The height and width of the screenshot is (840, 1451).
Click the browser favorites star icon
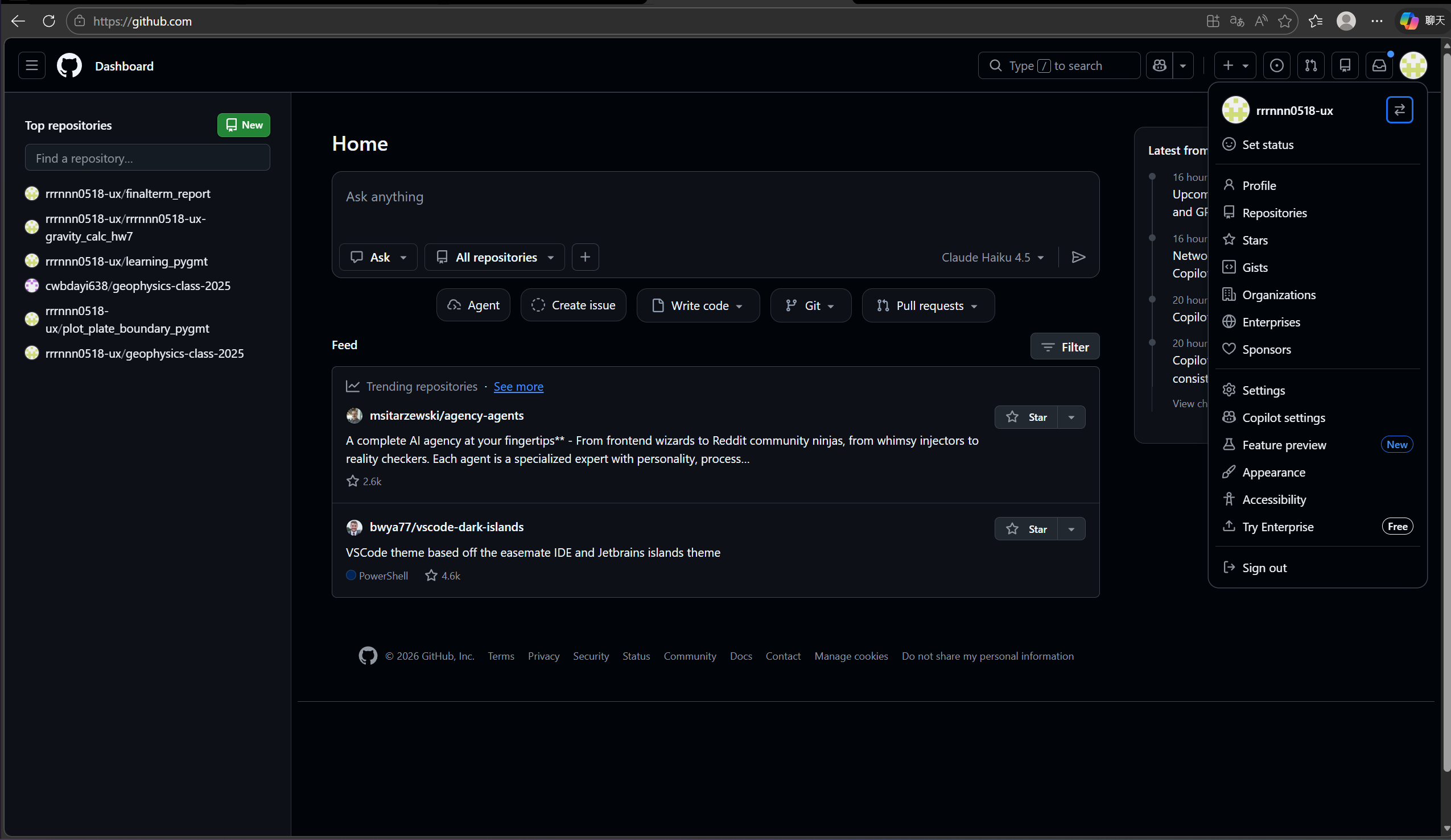[1285, 21]
